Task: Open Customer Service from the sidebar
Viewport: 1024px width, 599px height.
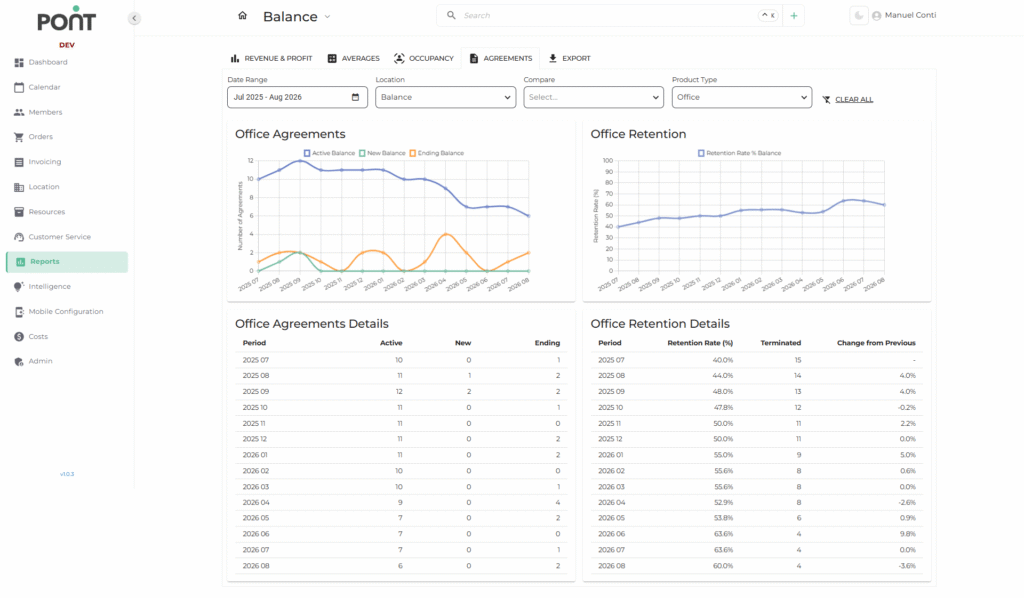Action: click(59, 237)
